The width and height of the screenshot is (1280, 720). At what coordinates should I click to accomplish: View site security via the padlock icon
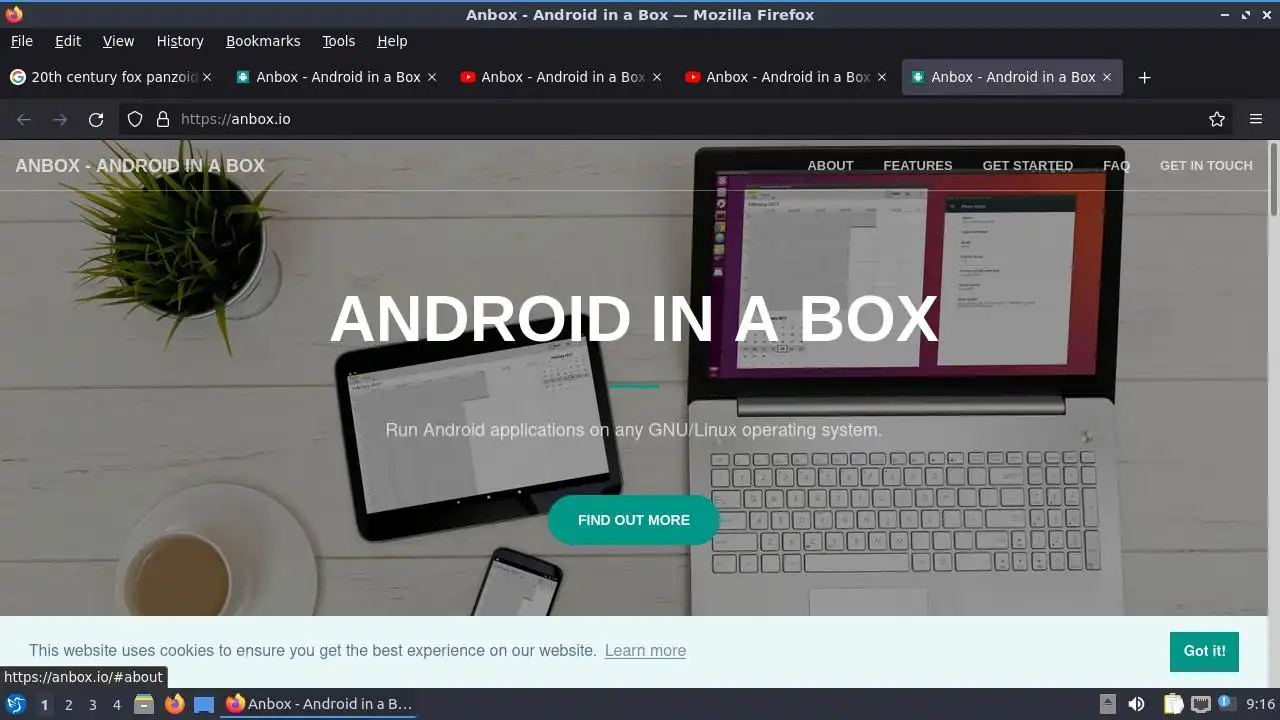(x=163, y=119)
